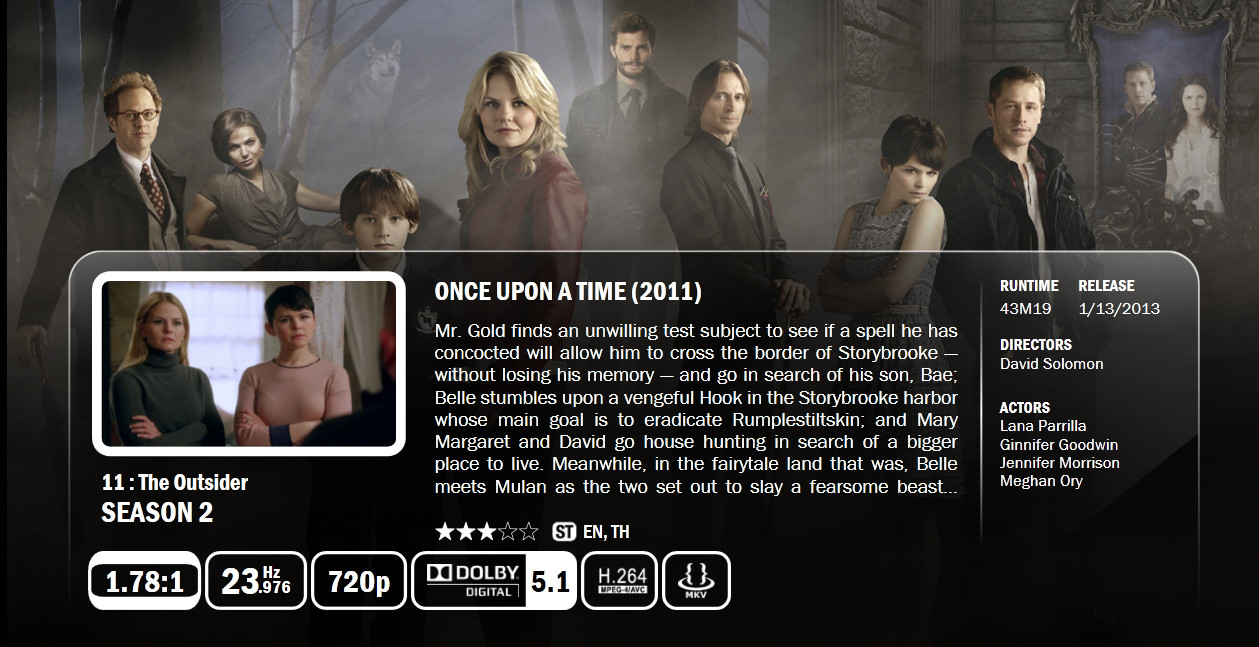This screenshot has height=647, width=1259.
Task: Open the episode thumbnail image
Action: (249, 364)
